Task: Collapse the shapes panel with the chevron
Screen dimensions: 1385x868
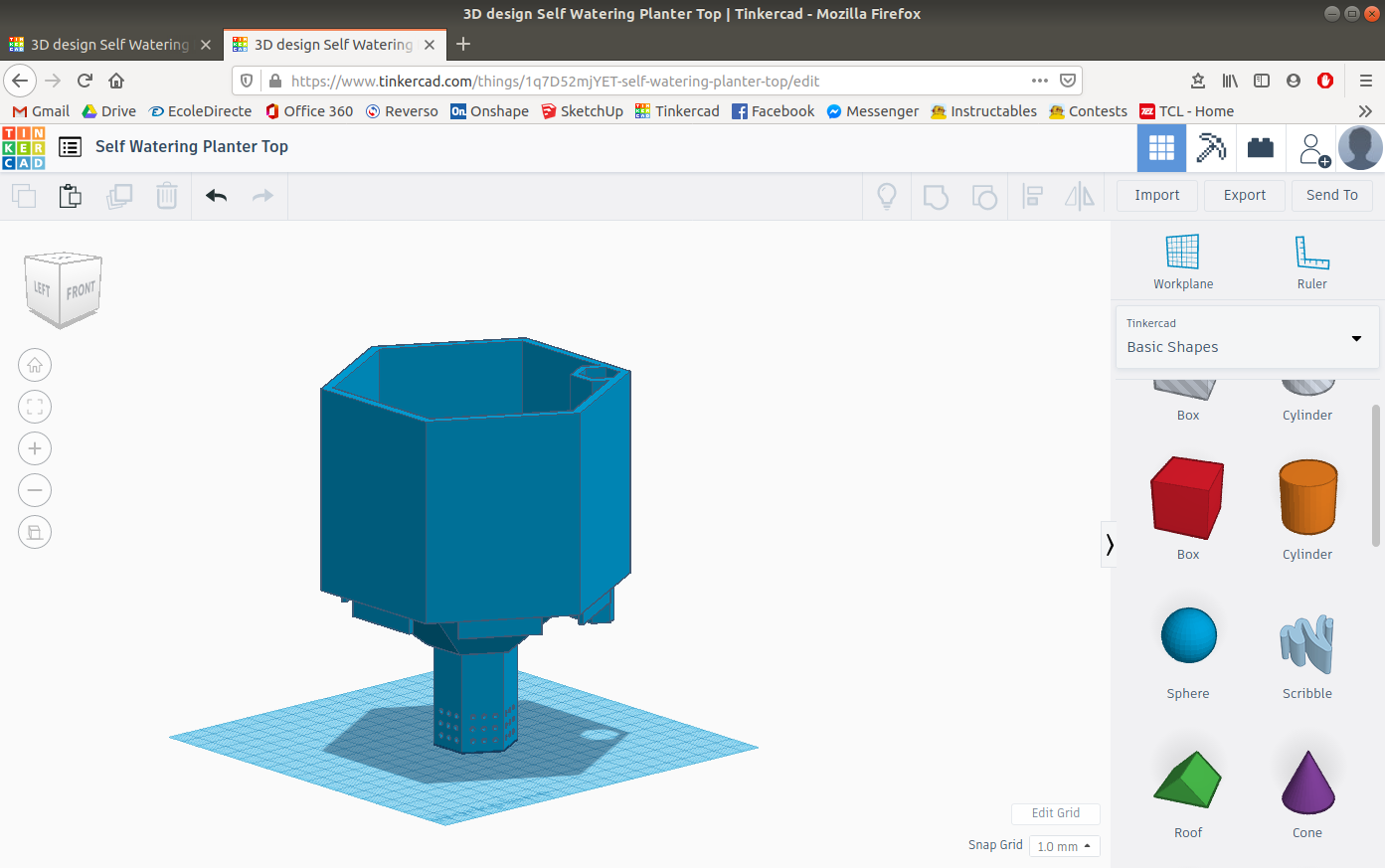Action: click(x=1109, y=544)
